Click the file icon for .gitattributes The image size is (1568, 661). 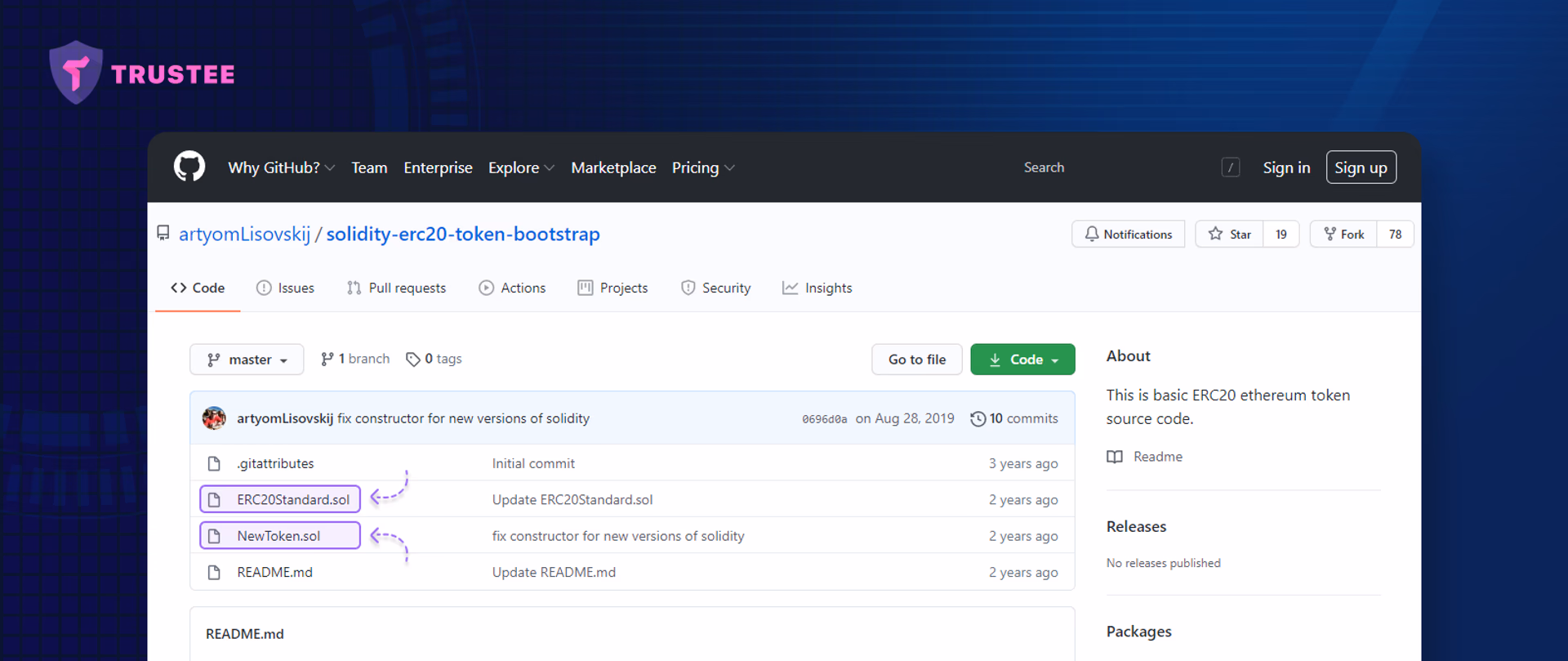click(x=214, y=463)
